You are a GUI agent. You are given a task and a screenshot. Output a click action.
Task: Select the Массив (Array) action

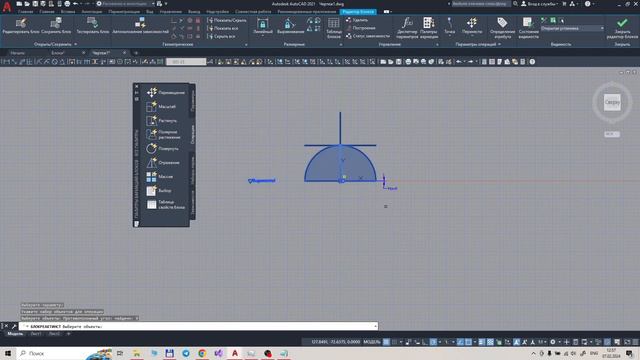[160, 177]
